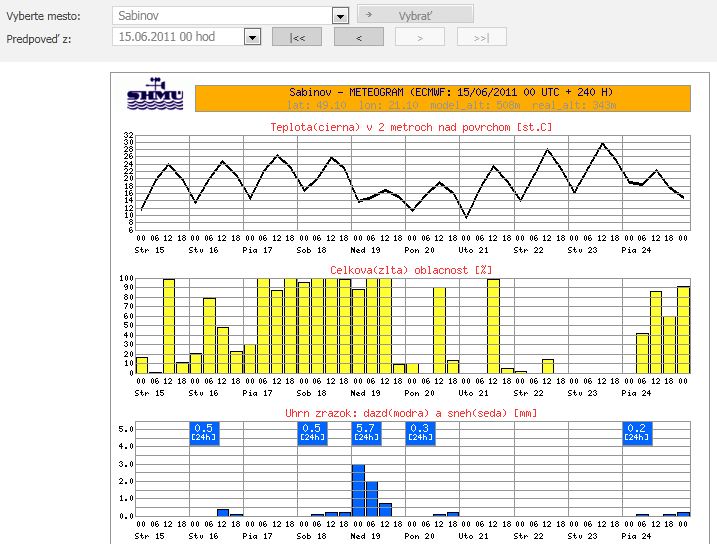Viewport: 717px width, 544px height.
Task: Open the forecast date dropdown arrow
Action: [252, 37]
